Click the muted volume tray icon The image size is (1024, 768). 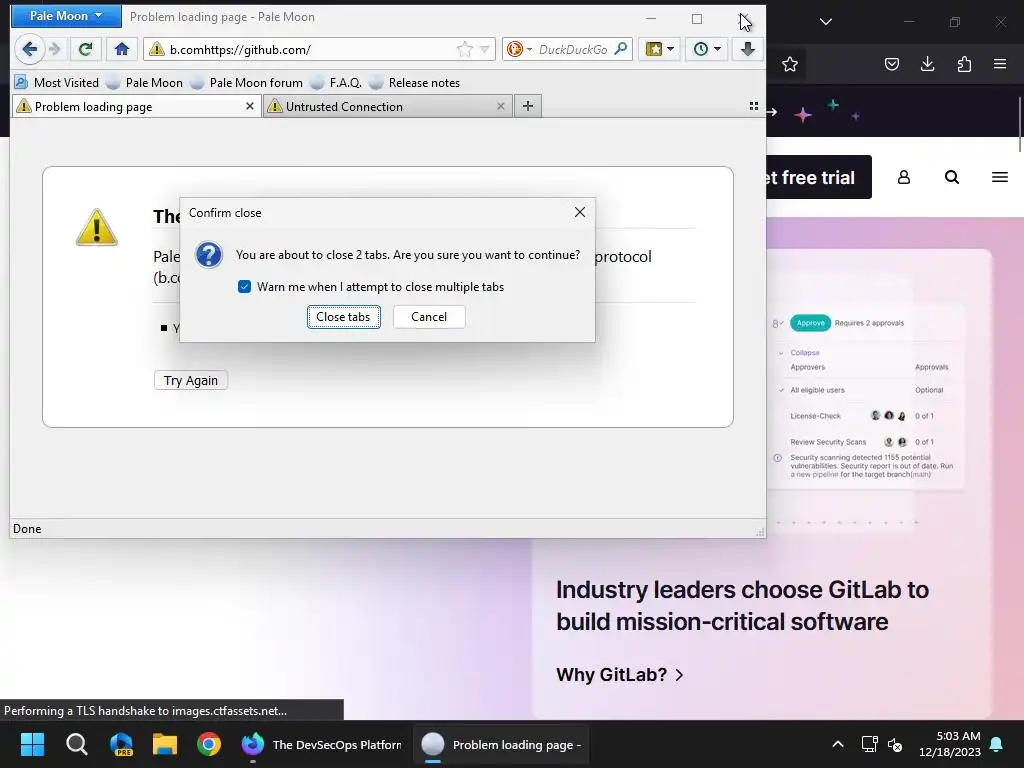coord(895,744)
